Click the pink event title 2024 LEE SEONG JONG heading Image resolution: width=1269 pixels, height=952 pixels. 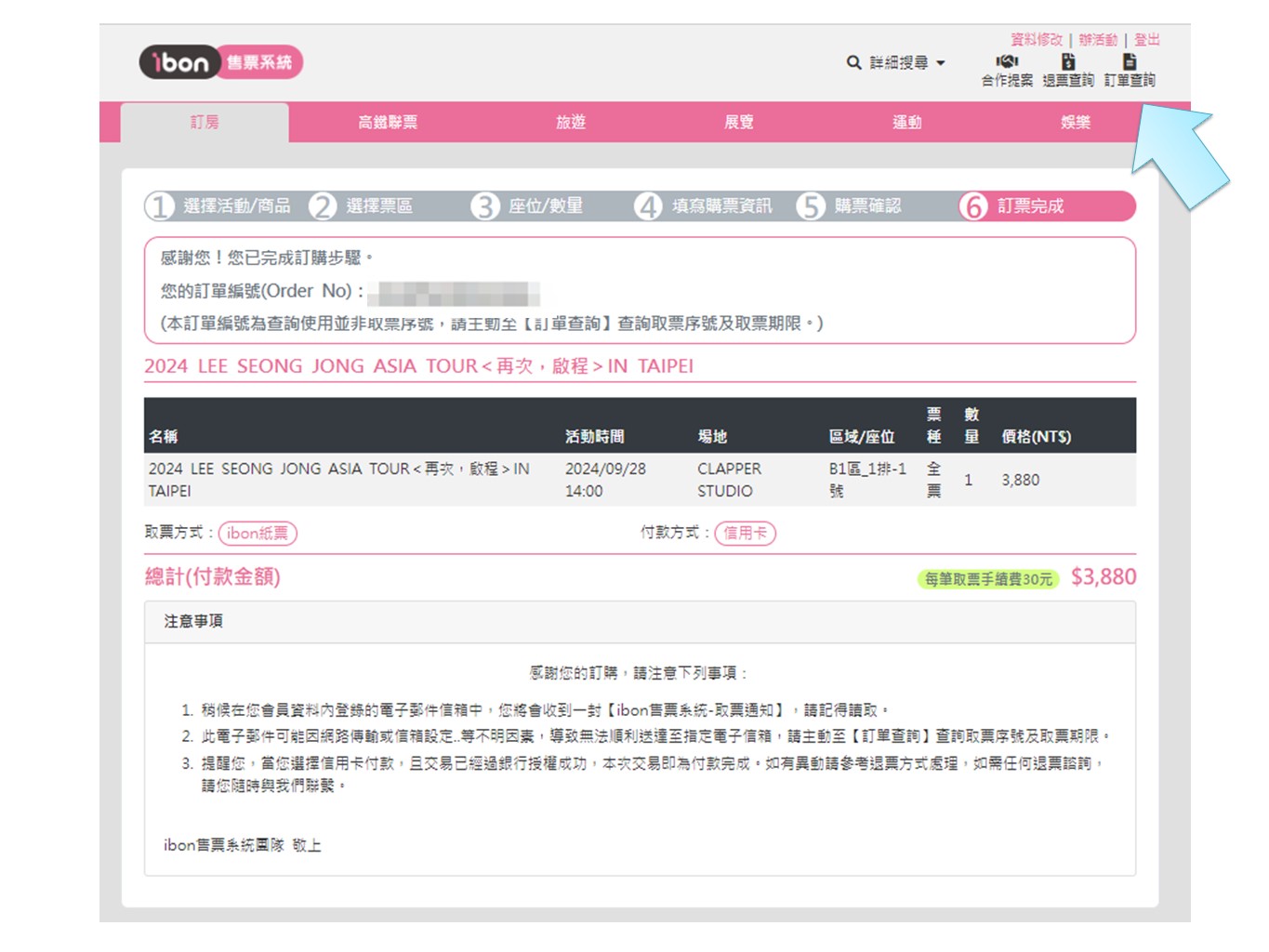[418, 365]
